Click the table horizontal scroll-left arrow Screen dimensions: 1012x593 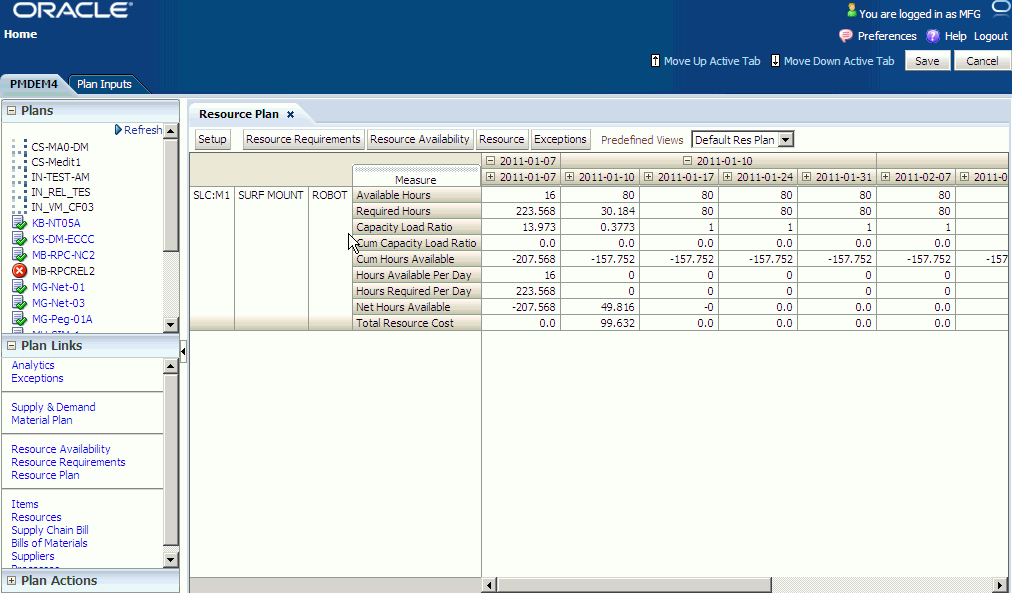[489, 585]
